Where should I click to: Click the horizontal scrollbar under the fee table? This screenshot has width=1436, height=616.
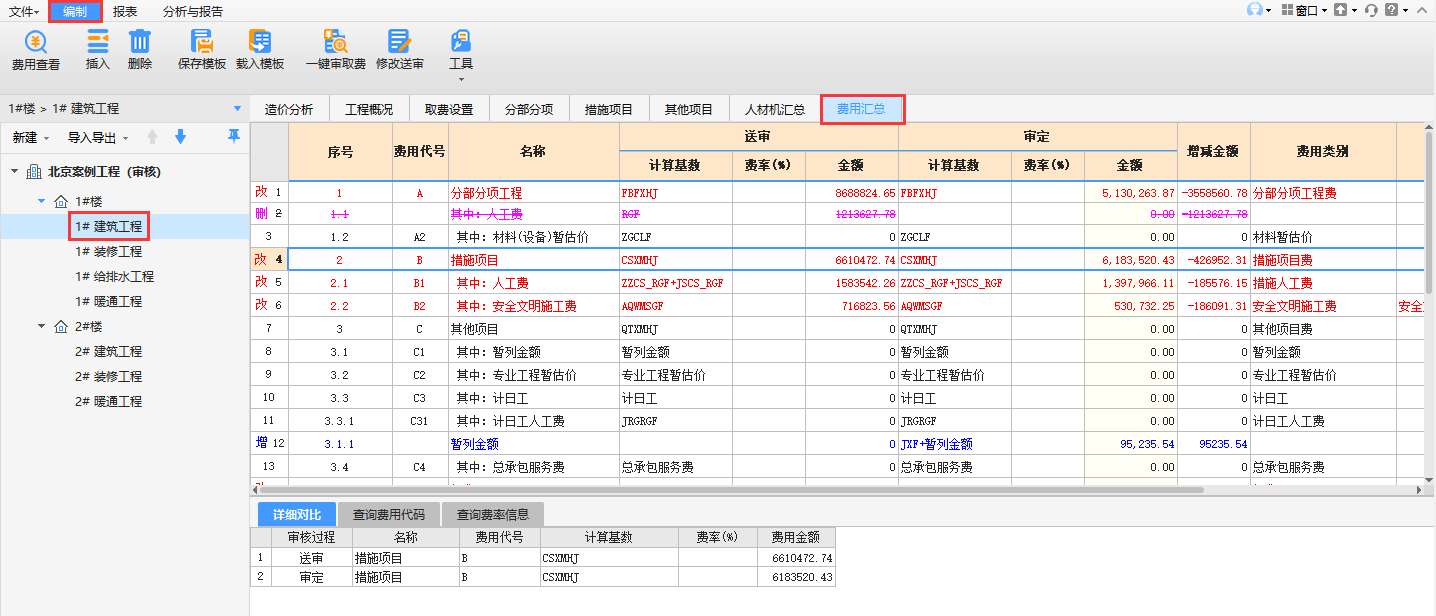[700, 490]
